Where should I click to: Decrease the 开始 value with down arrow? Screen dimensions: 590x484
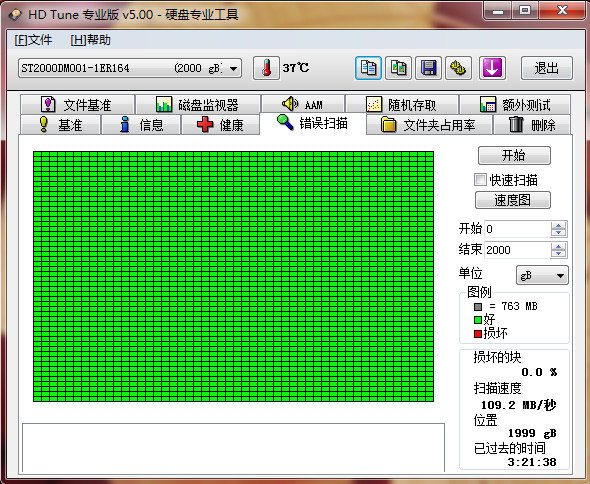point(558,233)
